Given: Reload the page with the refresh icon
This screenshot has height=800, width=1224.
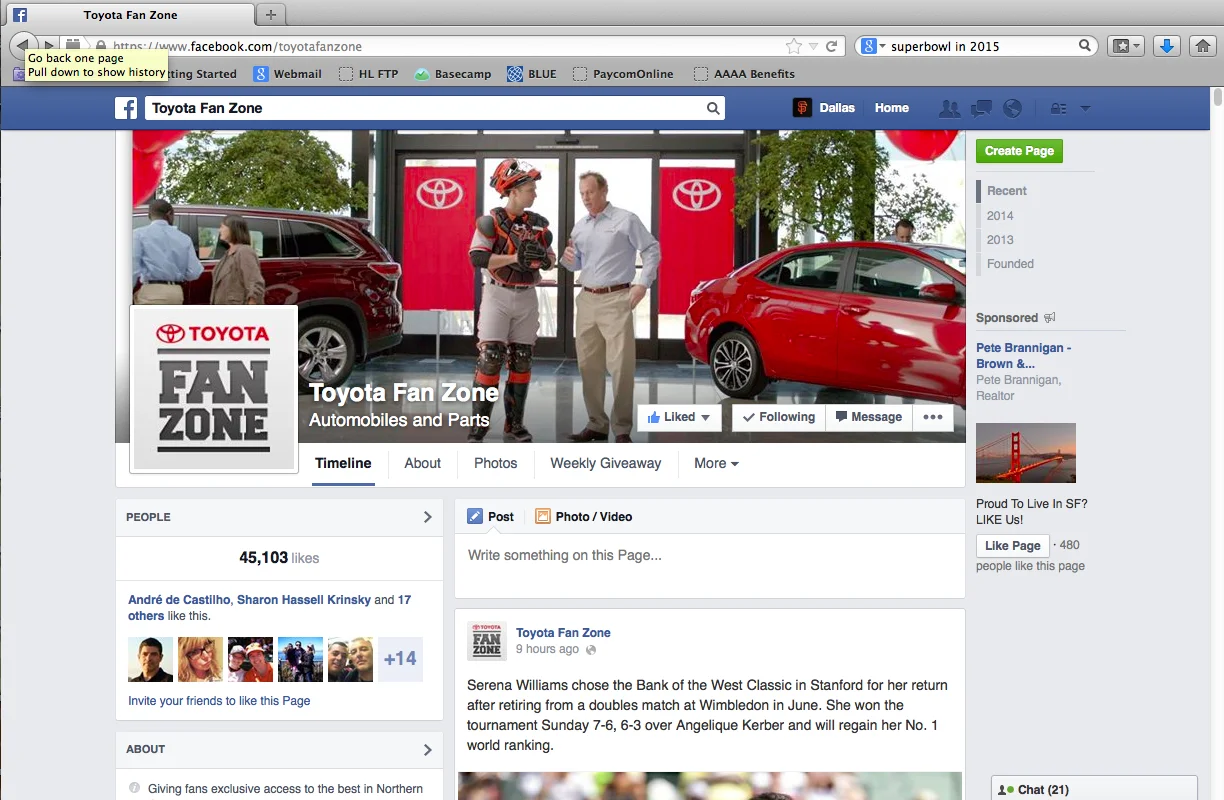Looking at the screenshot, I should (831, 46).
